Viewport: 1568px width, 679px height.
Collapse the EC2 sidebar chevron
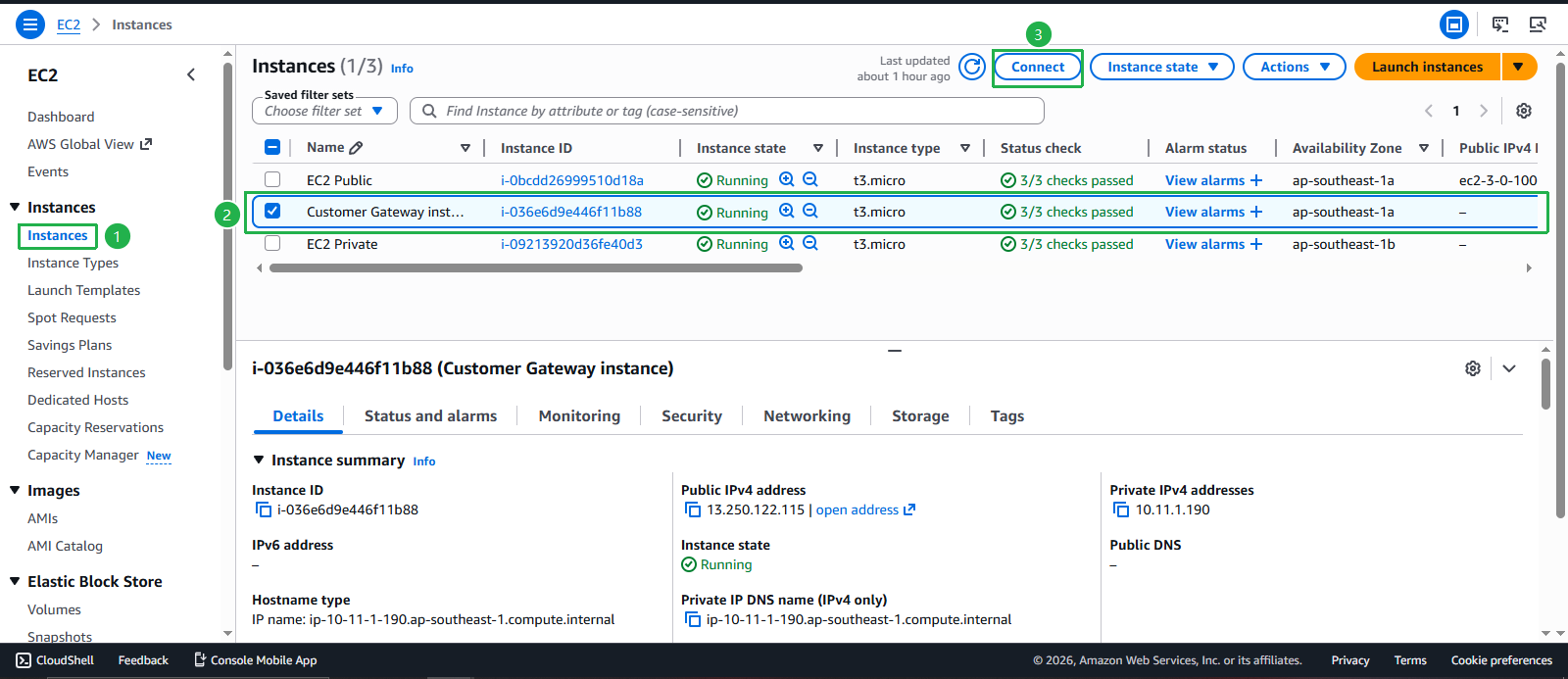click(x=191, y=74)
